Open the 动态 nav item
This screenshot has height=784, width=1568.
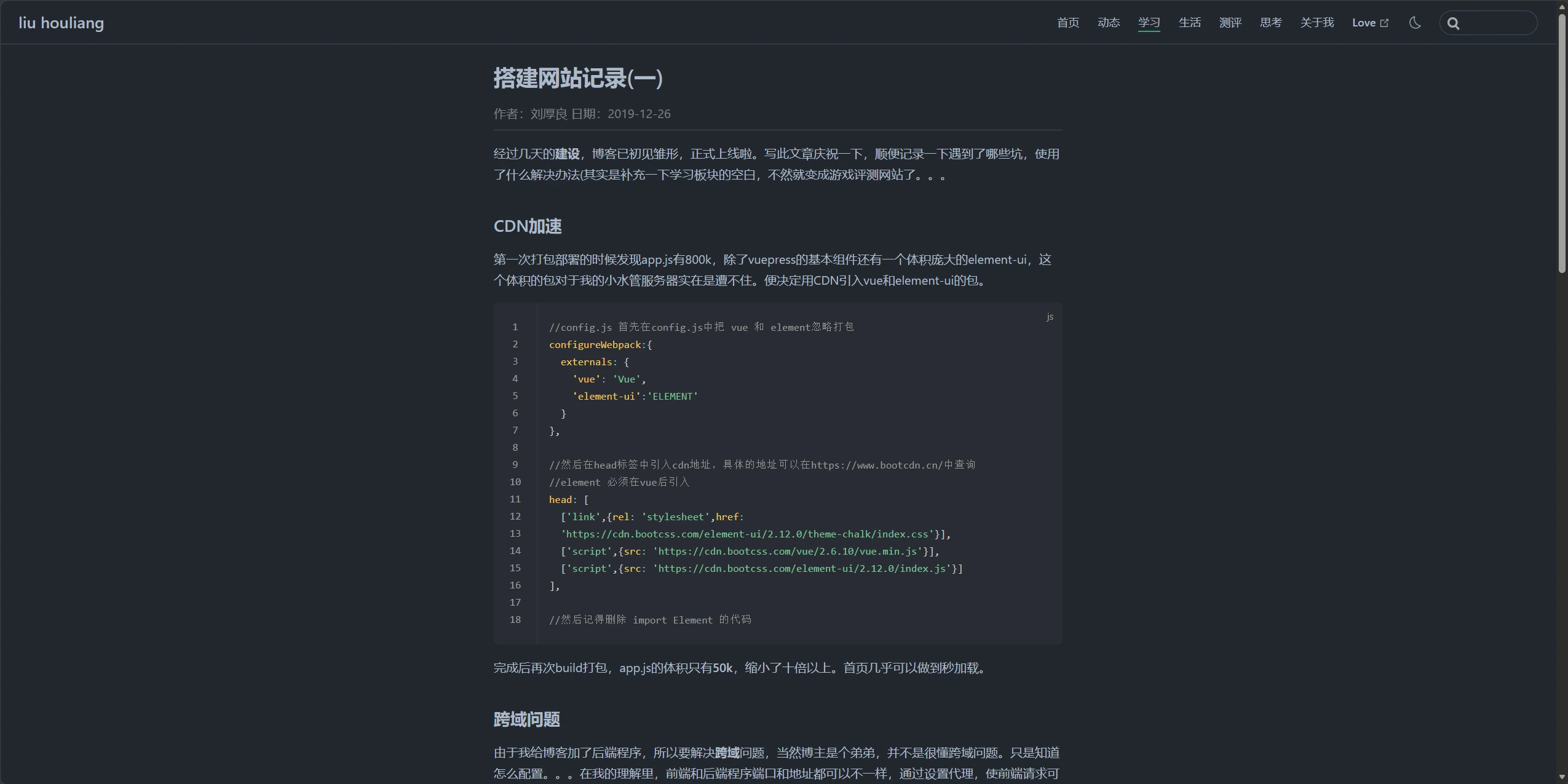coord(1109,23)
